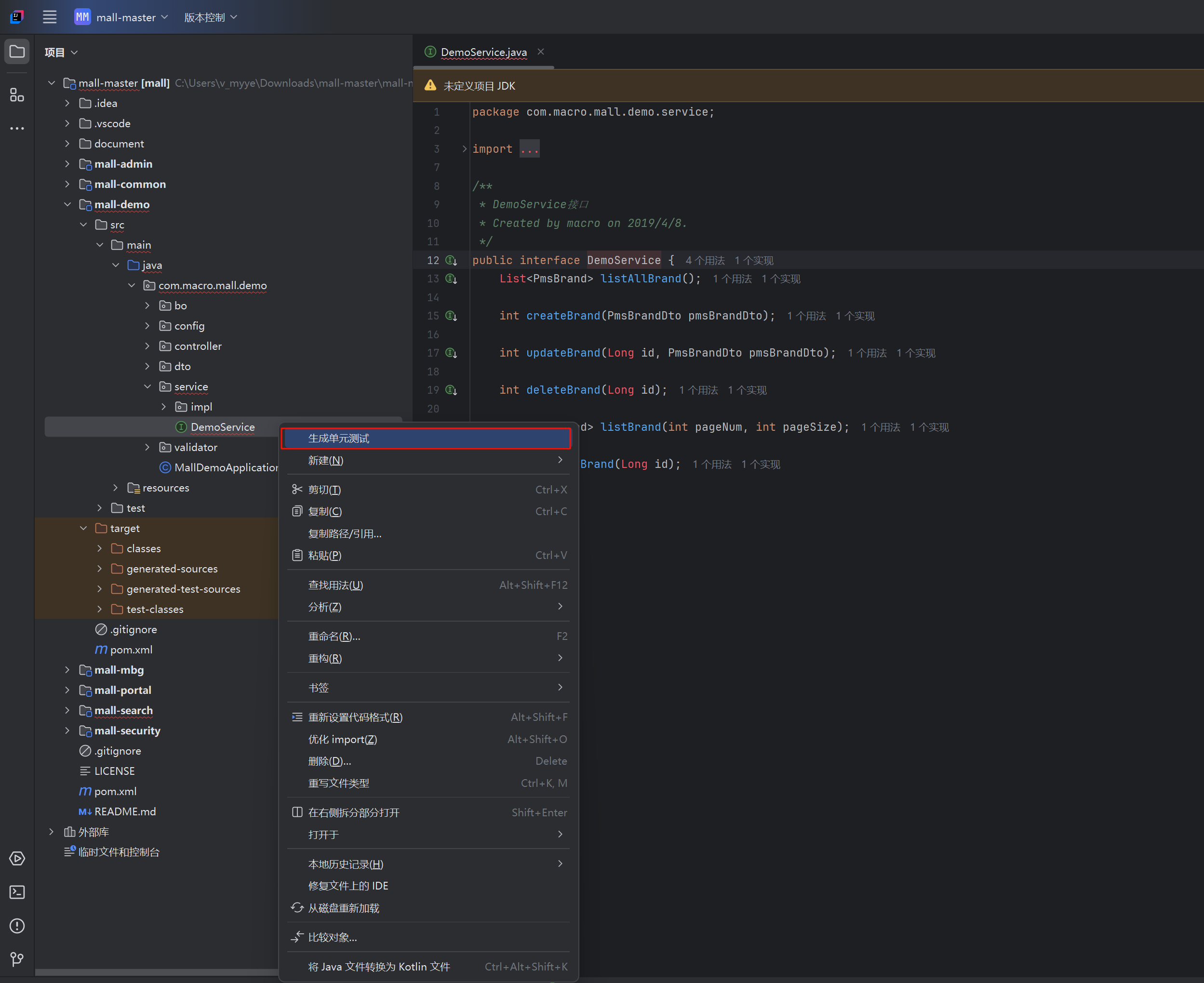Collapse the service package
The height and width of the screenshot is (983, 1204).
(147, 386)
